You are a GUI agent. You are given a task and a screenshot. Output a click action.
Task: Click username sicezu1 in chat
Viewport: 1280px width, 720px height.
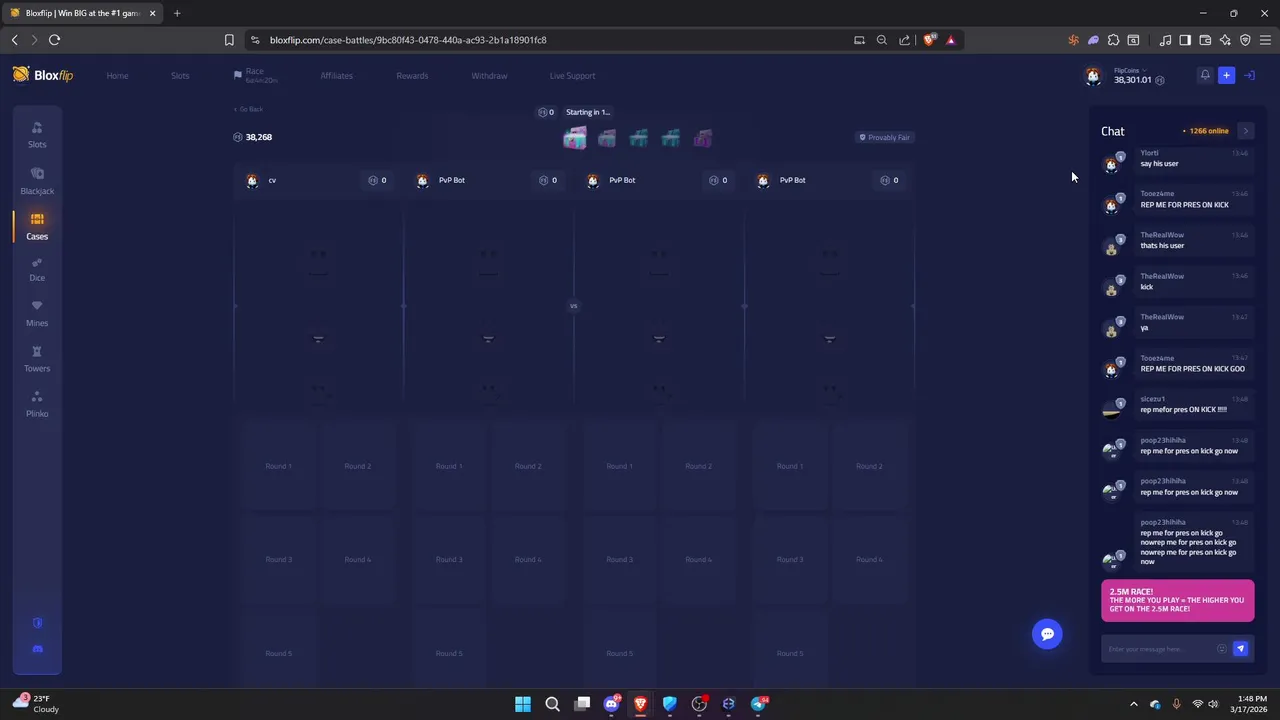coord(1152,399)
